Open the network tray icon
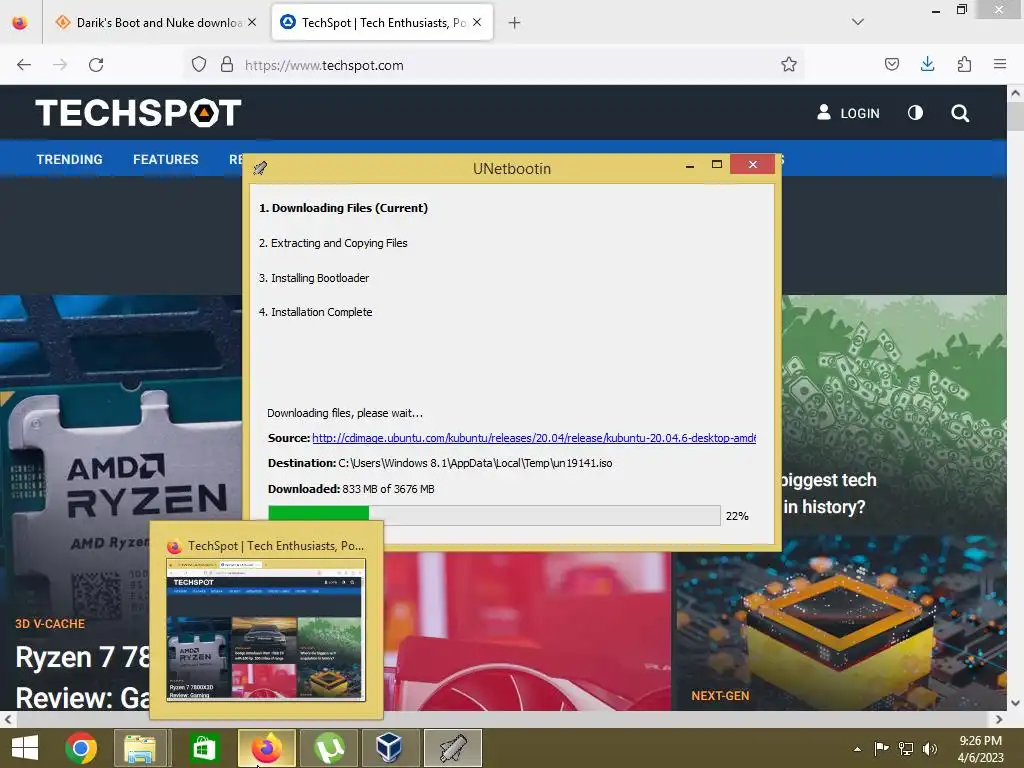The width and height of the screenshot is (1024, 768). [906, 748]
